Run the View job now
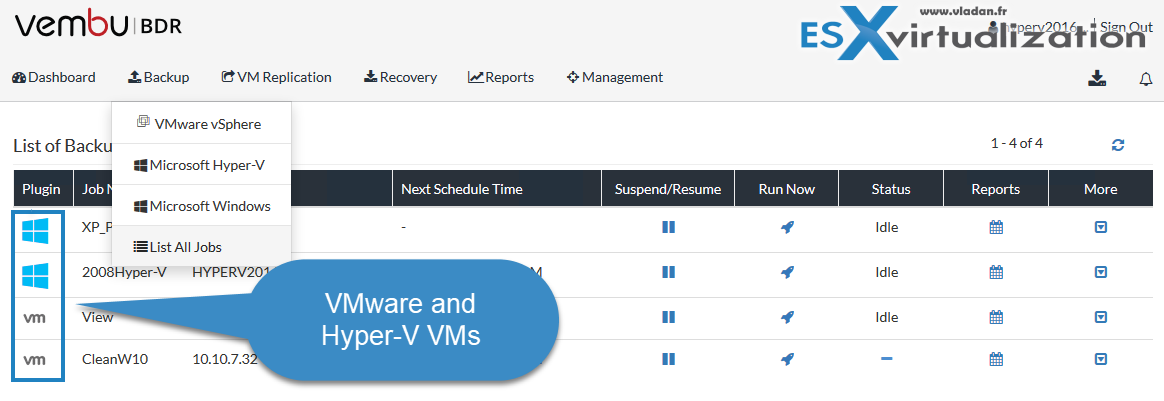The height and width of the screenshot is (401, 1164). pos(787,317)
